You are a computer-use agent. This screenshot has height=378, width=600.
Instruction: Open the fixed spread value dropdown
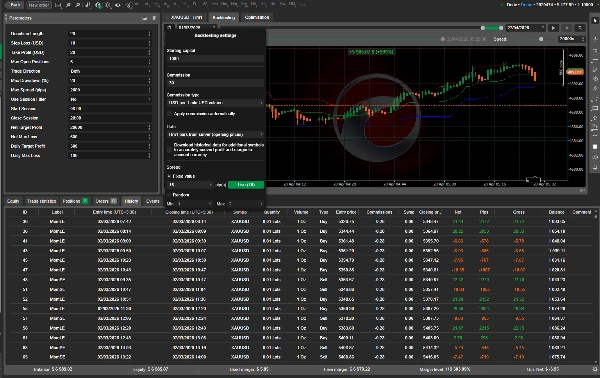[190, 185]
